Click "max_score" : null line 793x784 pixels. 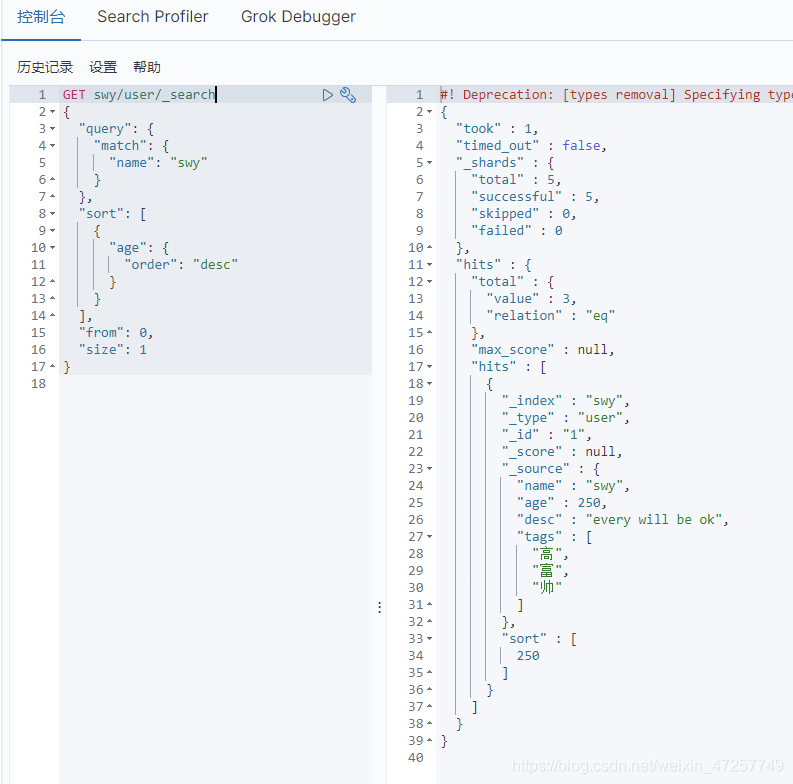(543, 350)
